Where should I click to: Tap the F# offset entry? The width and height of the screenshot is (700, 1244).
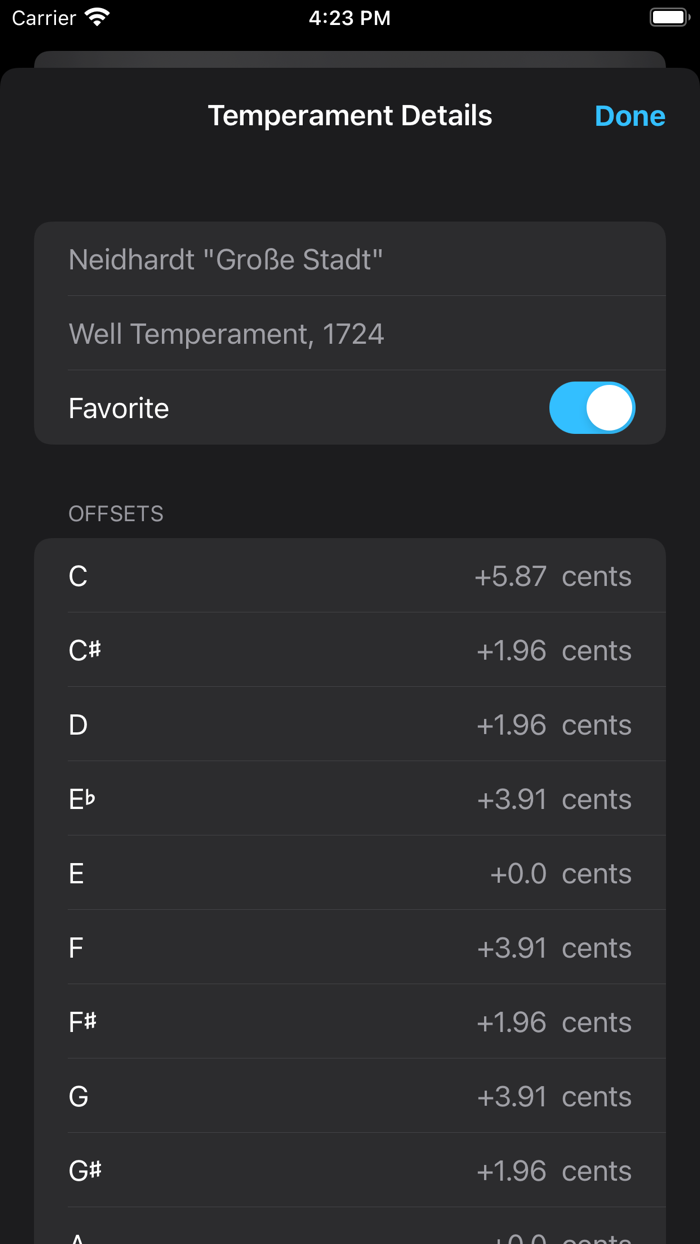point(350,1021)
